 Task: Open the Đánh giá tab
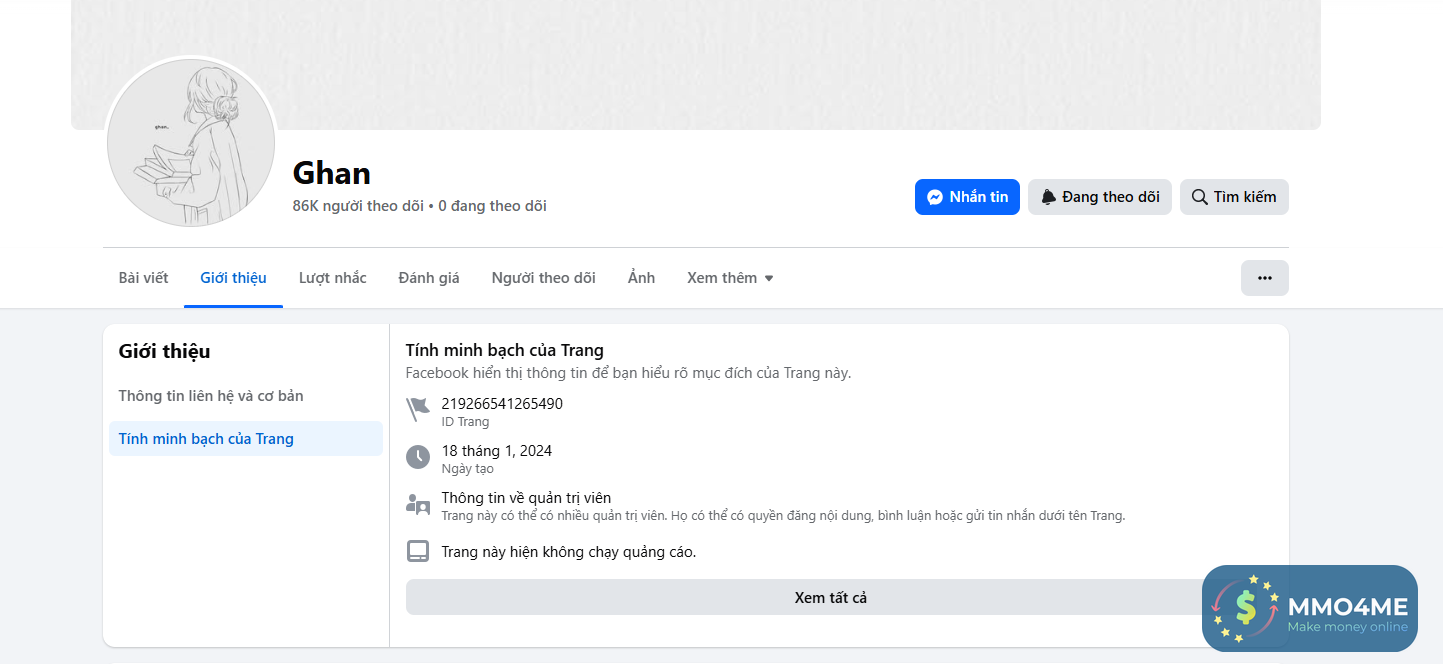pos(428,278)
